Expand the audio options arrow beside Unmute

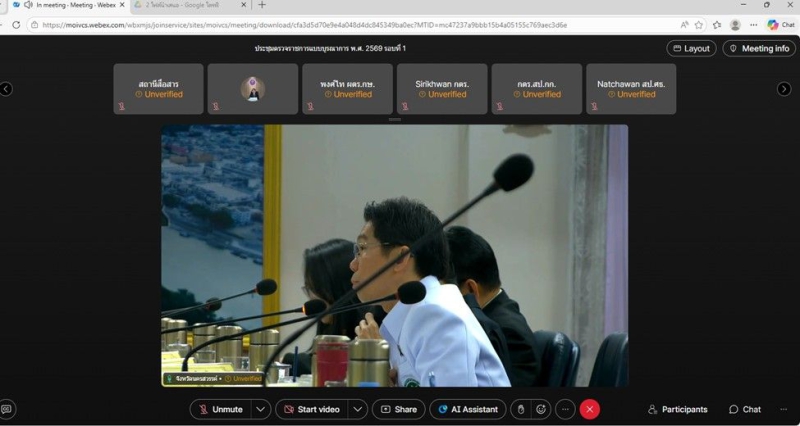(260, 409)
